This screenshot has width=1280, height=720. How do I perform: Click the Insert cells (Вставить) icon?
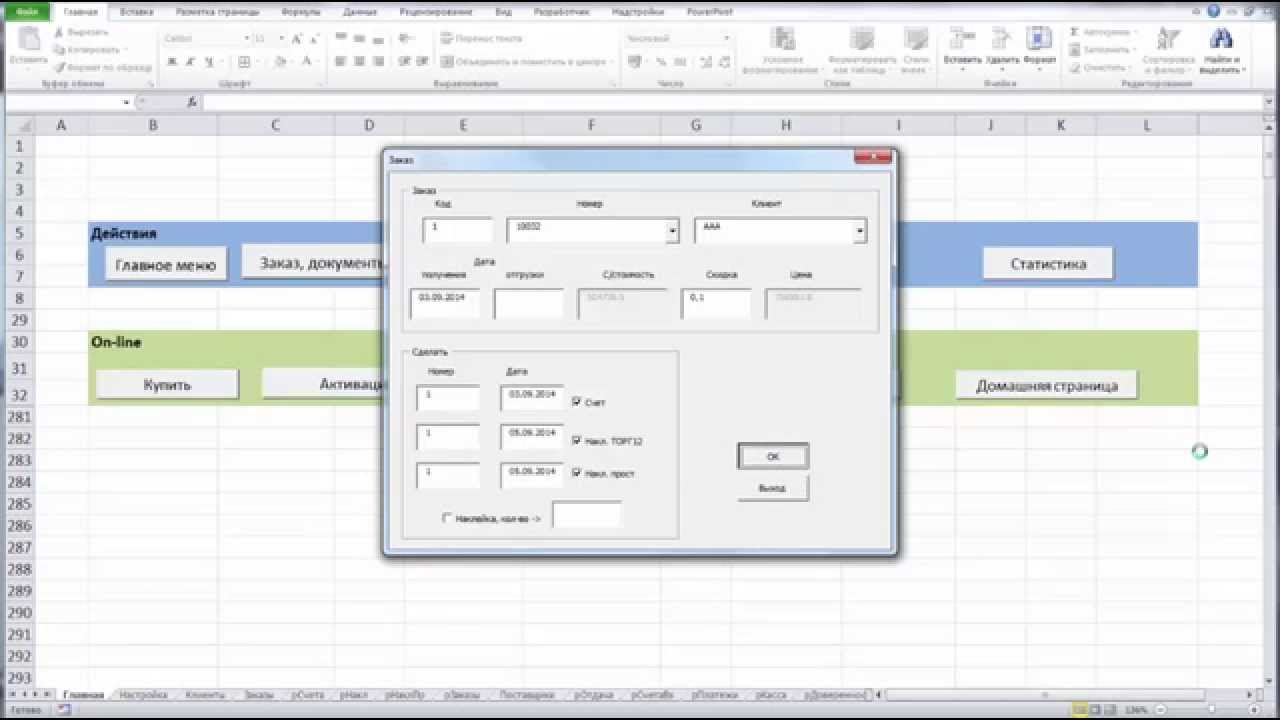pyautogui.click(x=962, y=38)
